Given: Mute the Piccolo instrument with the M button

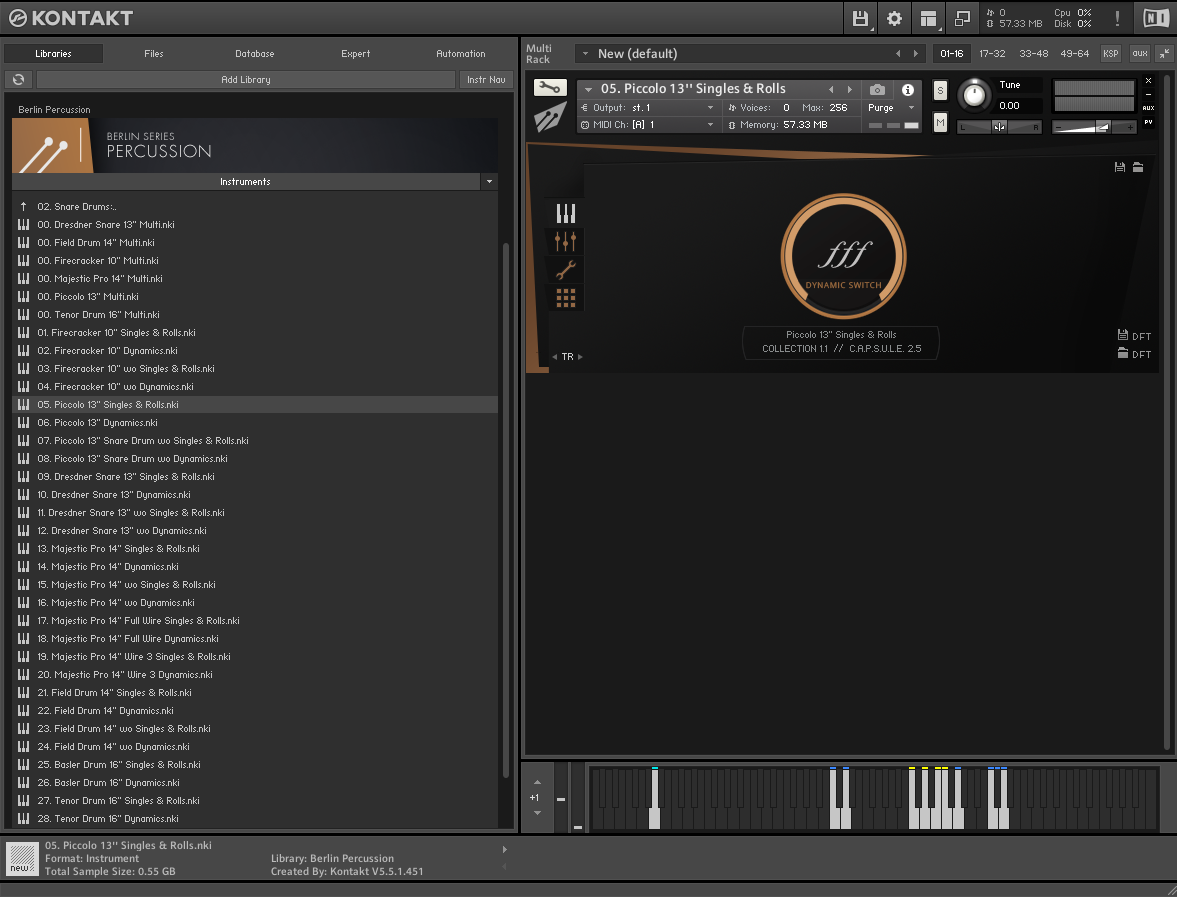Looking at the screenshot, I should point(940,122).
